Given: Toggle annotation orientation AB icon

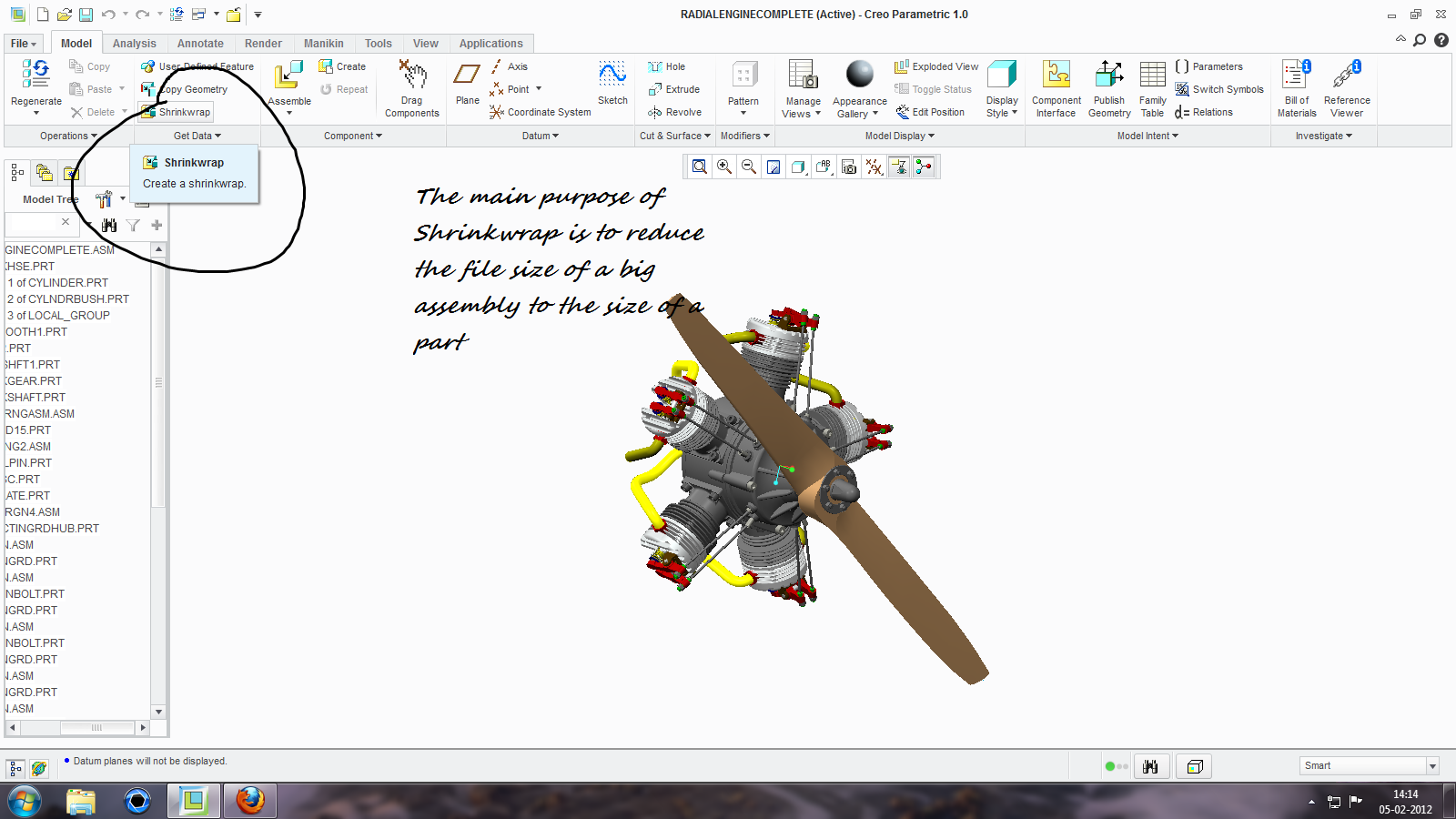Looking at the screenshot, I should point(824,167).
